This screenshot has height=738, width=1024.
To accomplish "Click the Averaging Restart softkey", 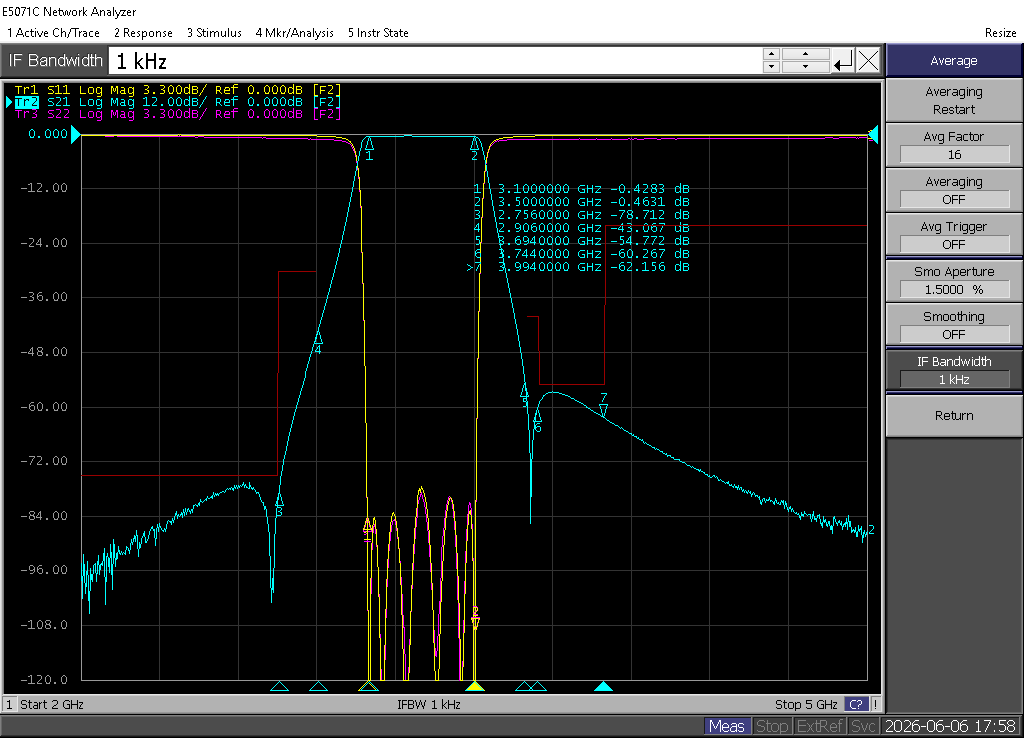I will click(954, 101).
